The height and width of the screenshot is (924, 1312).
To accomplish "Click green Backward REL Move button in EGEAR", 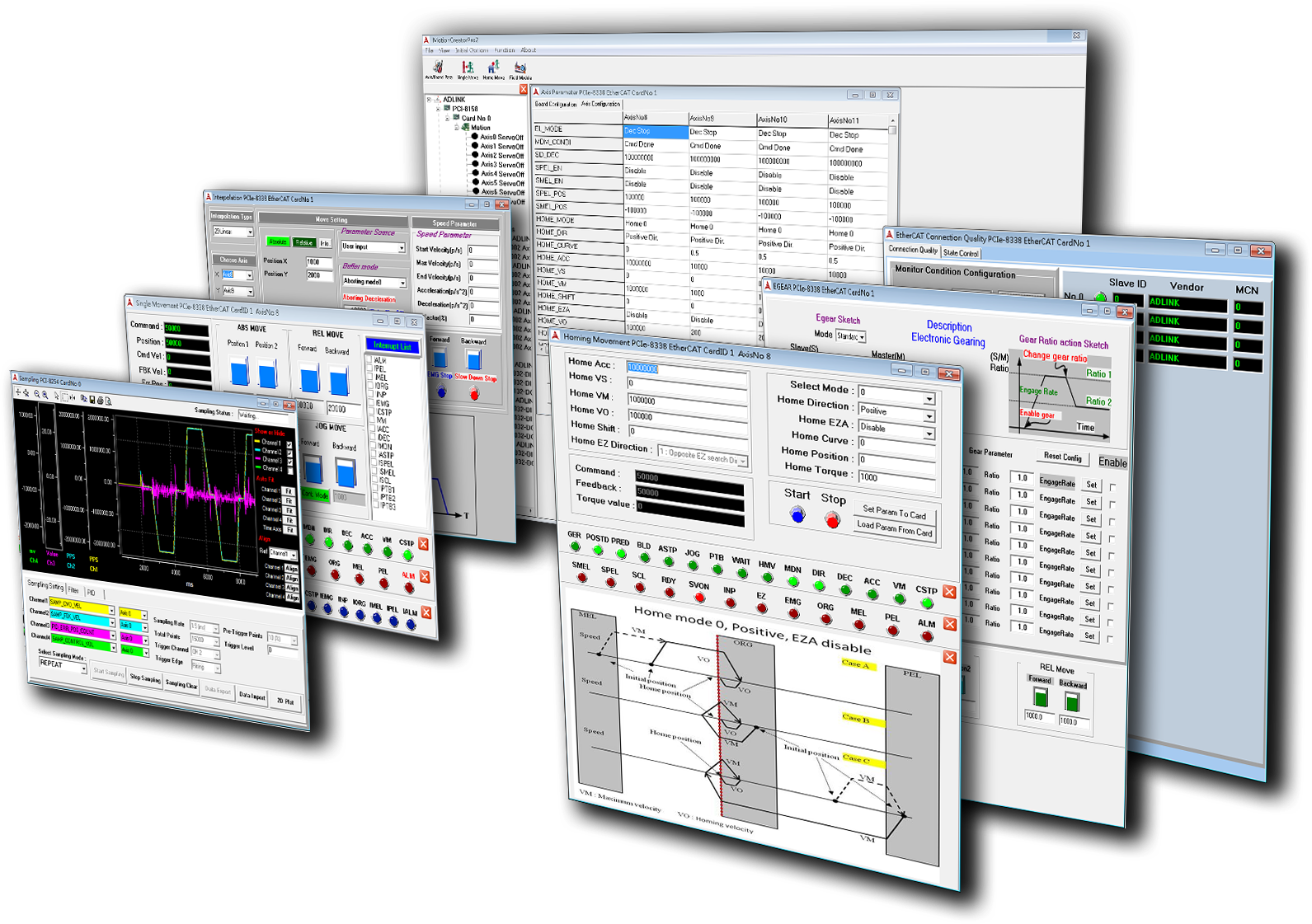I will point(1072,701).
